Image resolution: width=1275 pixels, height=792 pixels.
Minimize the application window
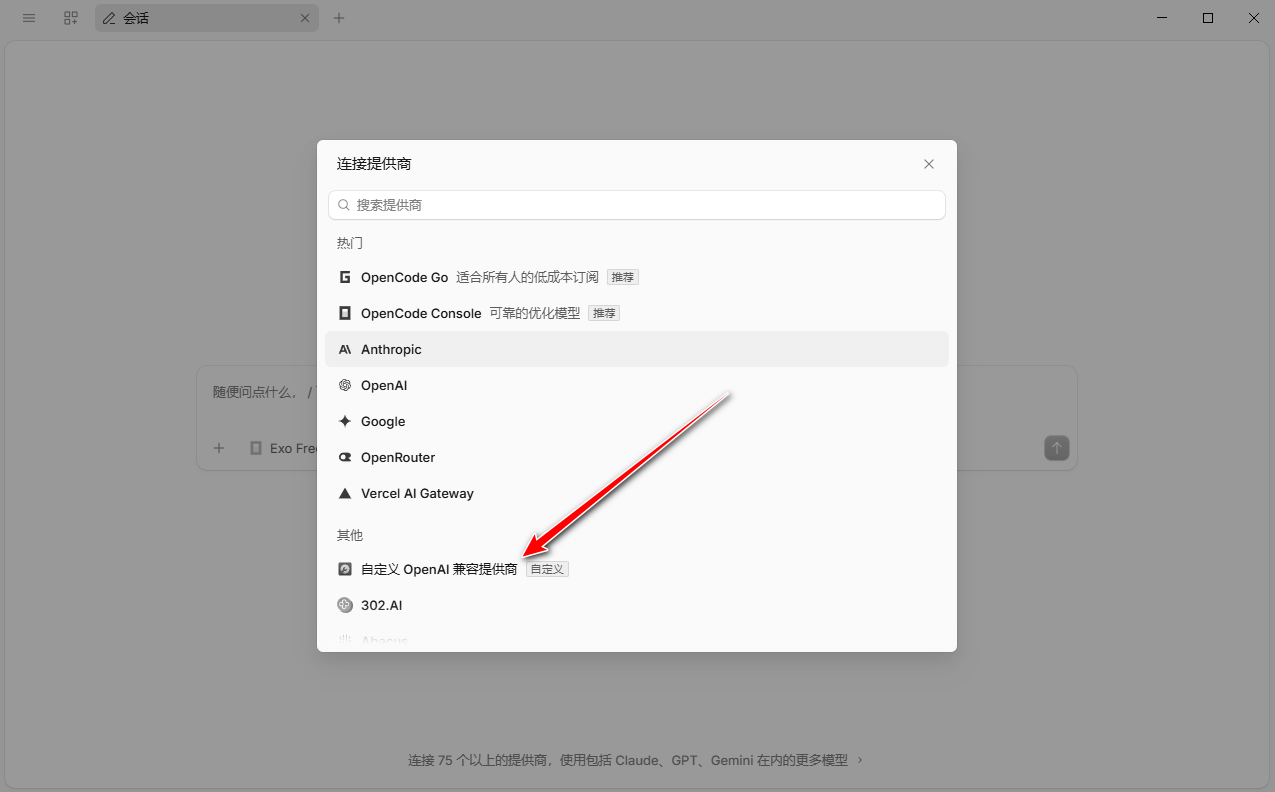[x=1162, y=18]
